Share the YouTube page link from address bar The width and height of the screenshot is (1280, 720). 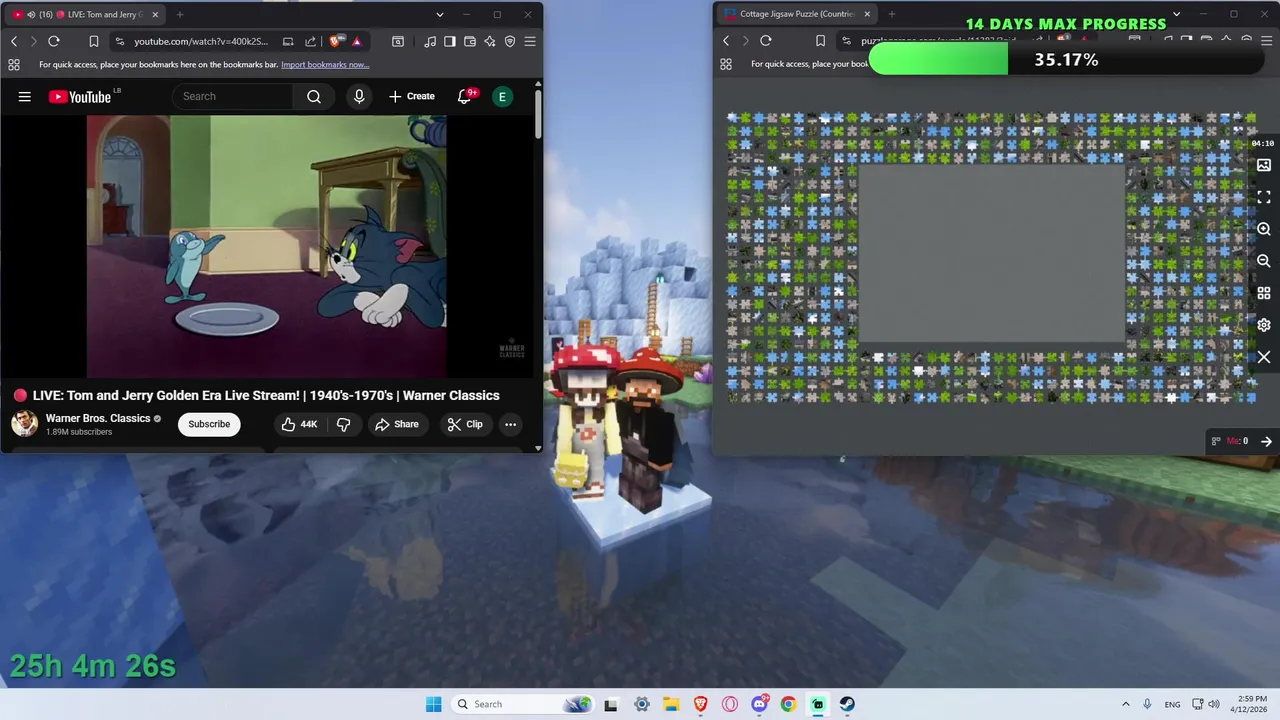click(310, 41)
